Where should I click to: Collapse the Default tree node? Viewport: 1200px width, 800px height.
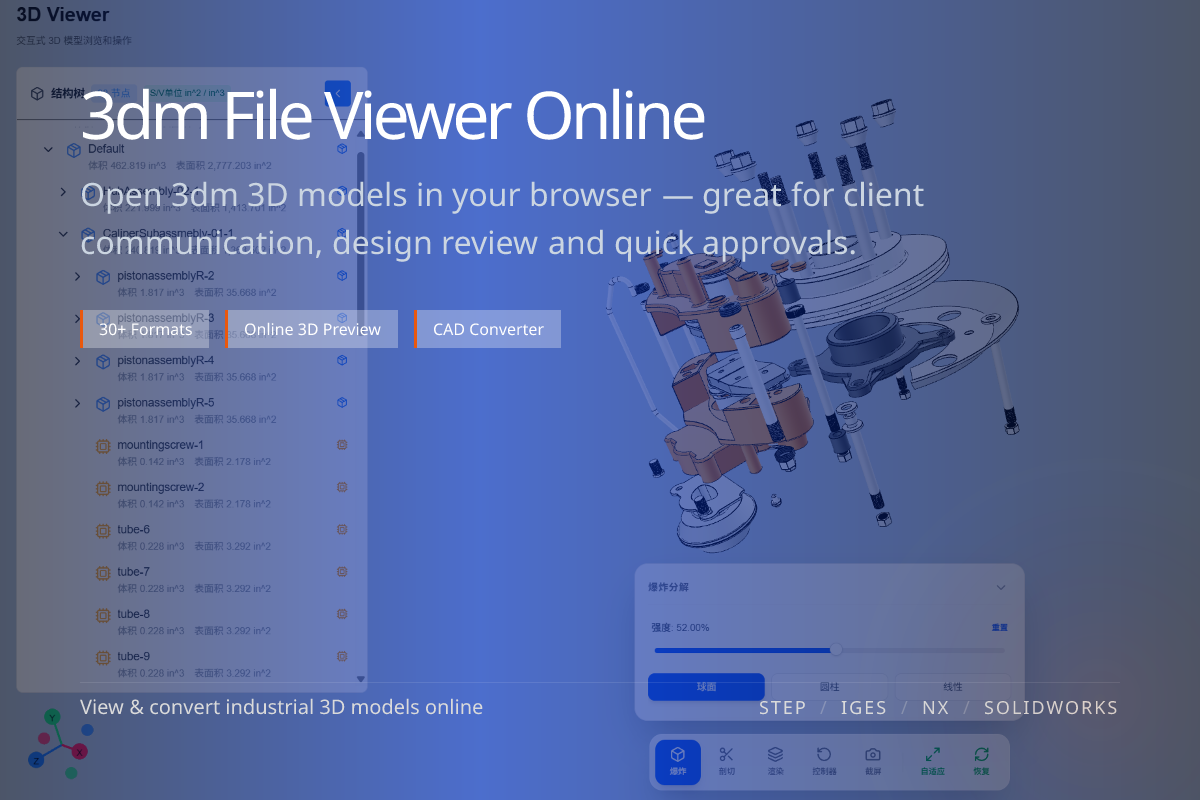tap(48, 150)
